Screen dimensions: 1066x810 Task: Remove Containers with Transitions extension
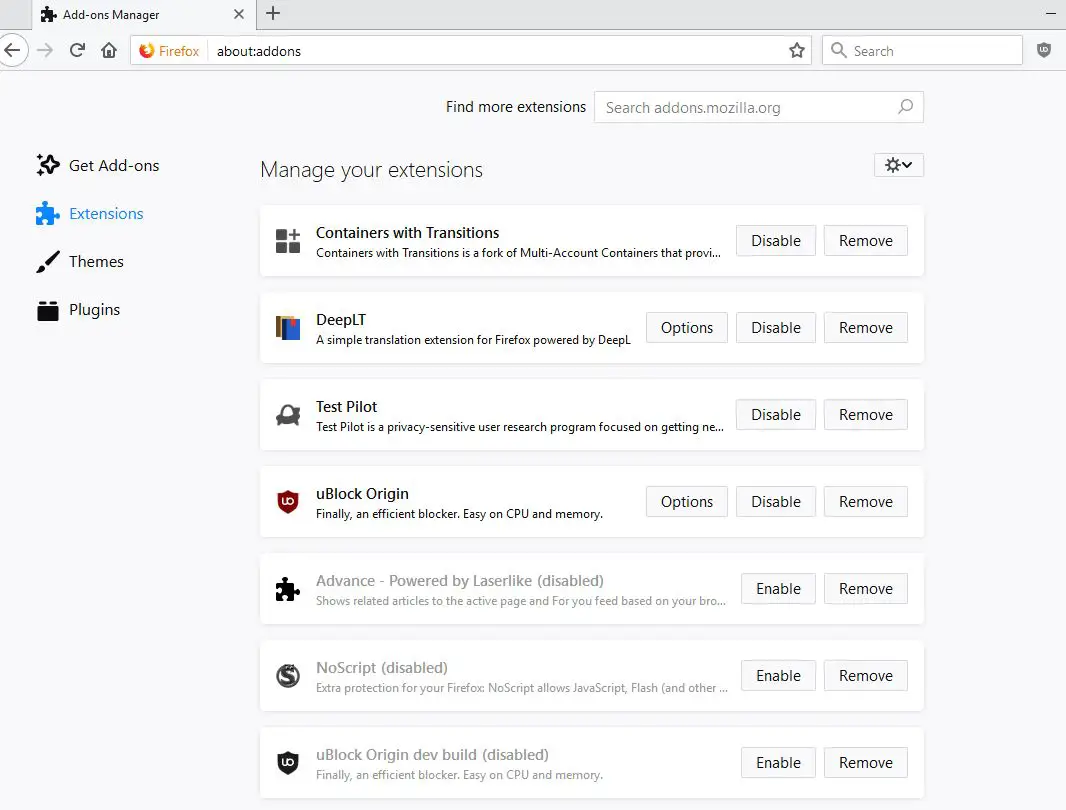click(865, 241)
